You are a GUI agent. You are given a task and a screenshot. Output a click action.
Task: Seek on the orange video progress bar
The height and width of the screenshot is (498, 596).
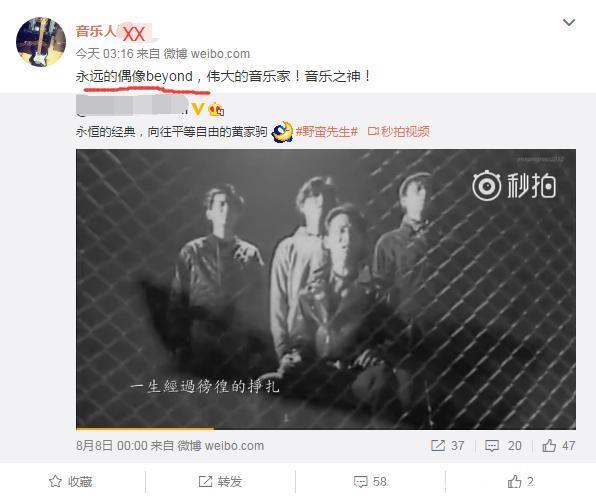(326, 428)
